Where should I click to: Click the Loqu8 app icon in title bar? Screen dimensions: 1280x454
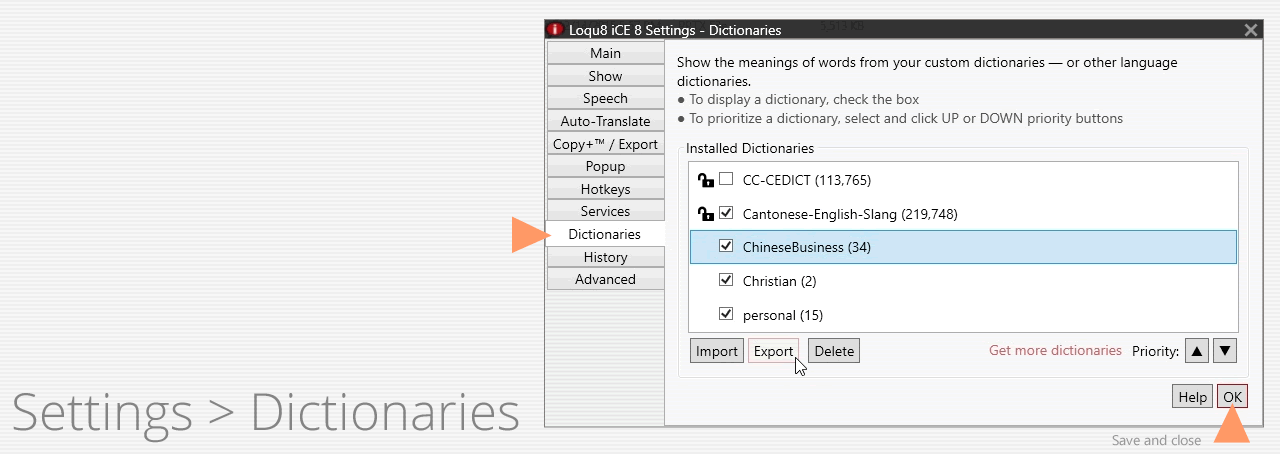coord(556,30)
